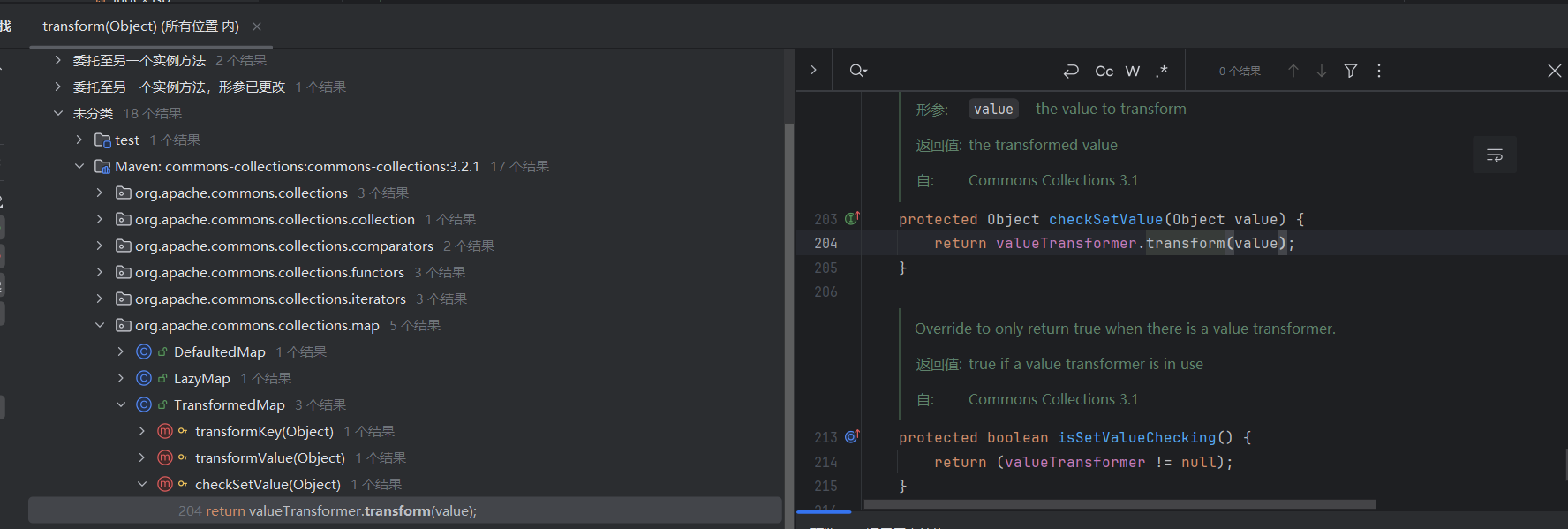Open search history magnifier icon

pyautogui.click(x=858, y=71)
